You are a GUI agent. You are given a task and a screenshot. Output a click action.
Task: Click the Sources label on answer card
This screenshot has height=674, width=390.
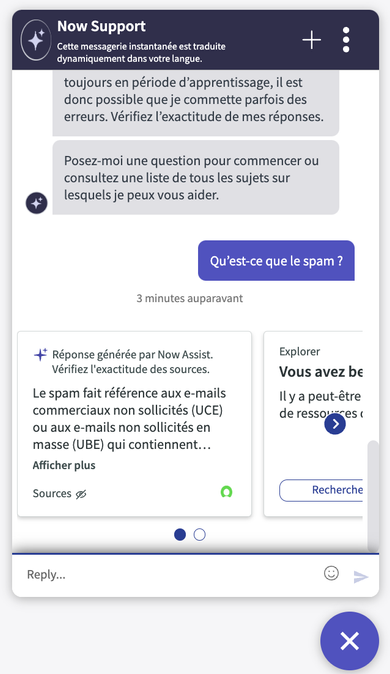point(52,493)
